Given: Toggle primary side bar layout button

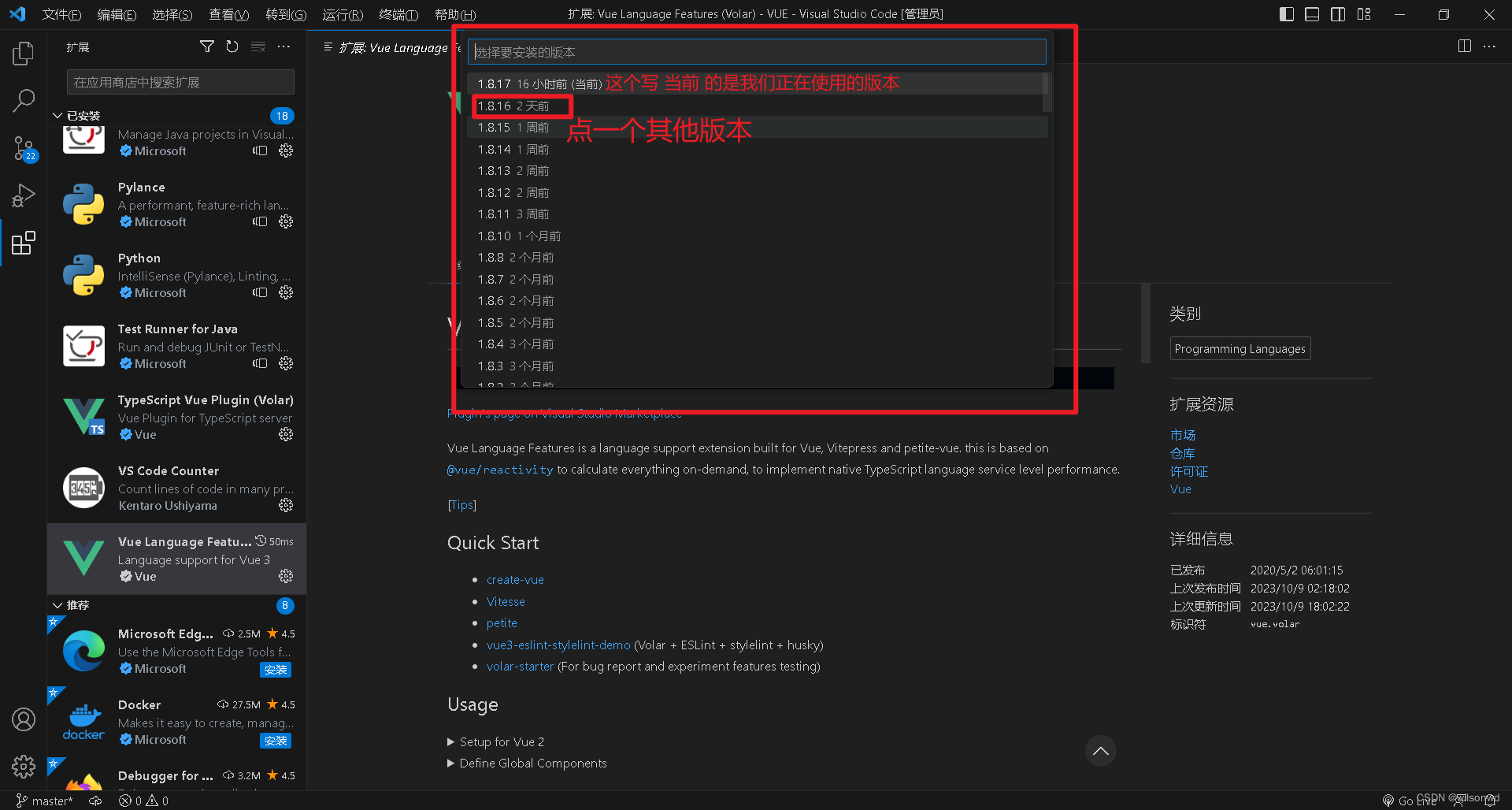Looking at the screenshot, I should (x=1287, y=14).
